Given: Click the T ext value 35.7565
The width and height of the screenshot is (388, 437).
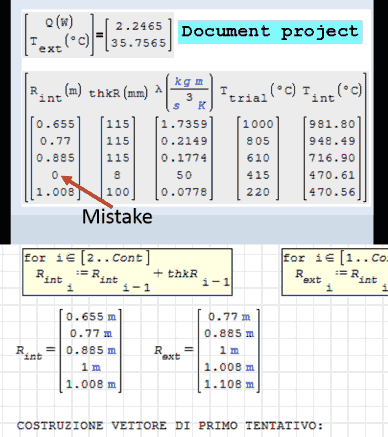Looking at the screenshot, I should pos(139,43).
